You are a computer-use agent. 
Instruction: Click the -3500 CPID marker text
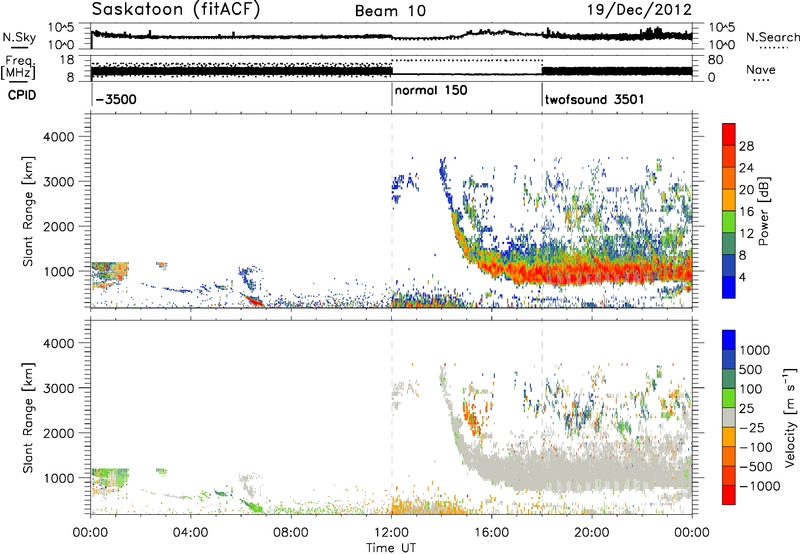click(x=115, y=99)
